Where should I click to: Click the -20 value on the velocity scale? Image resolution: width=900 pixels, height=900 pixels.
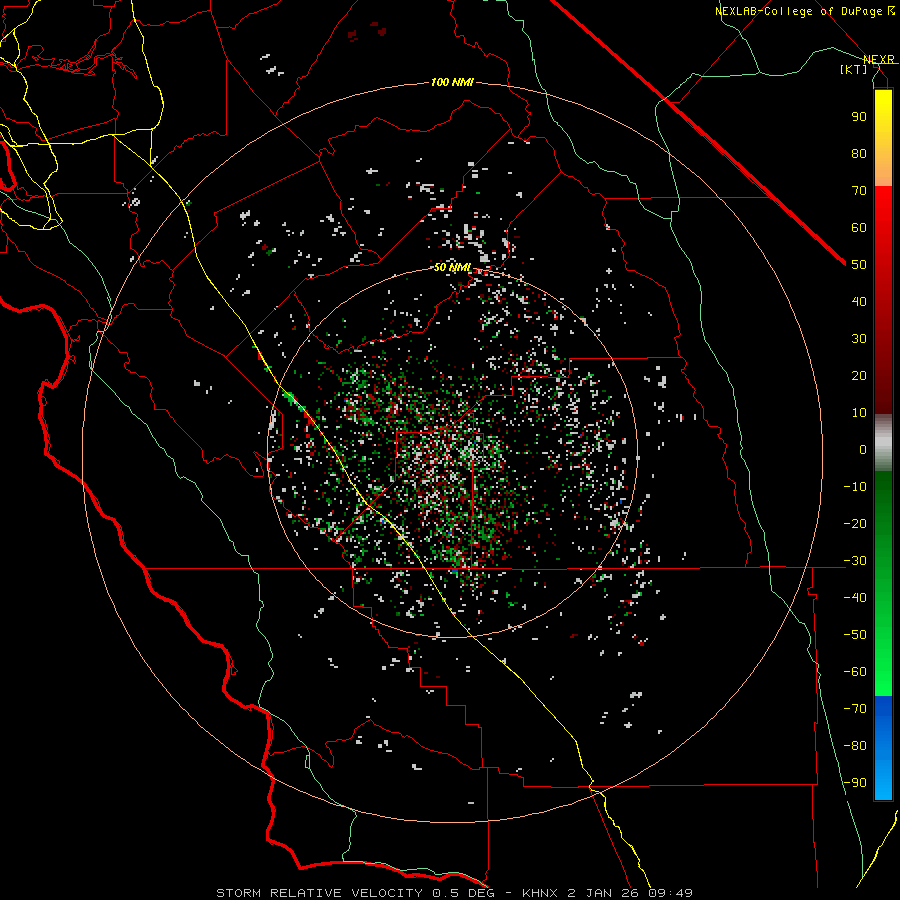855,523
